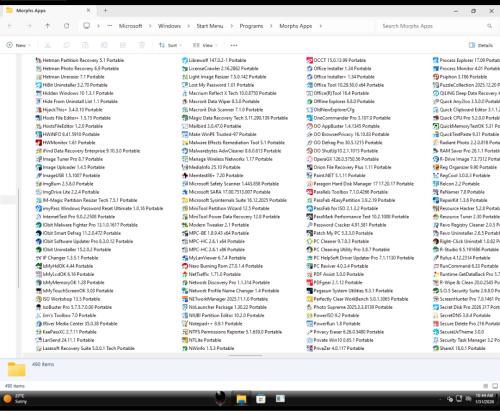The height and width of the screenshot is (411, 500).
Task: Click the Up directory arrow icon
Action: pos(48,26)
